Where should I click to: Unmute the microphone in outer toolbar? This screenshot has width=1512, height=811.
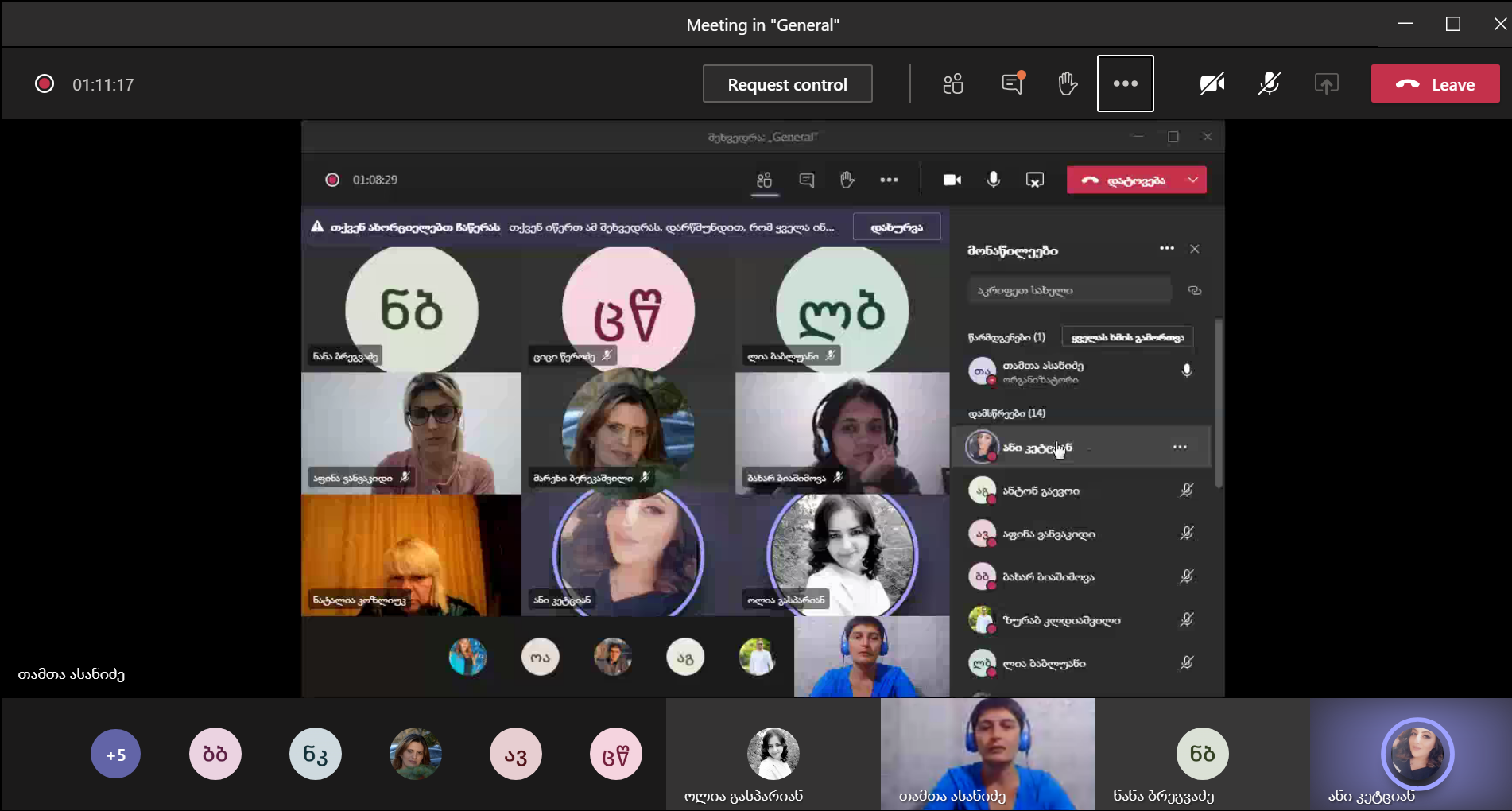pyautogui.click(x=1269, y=83)
